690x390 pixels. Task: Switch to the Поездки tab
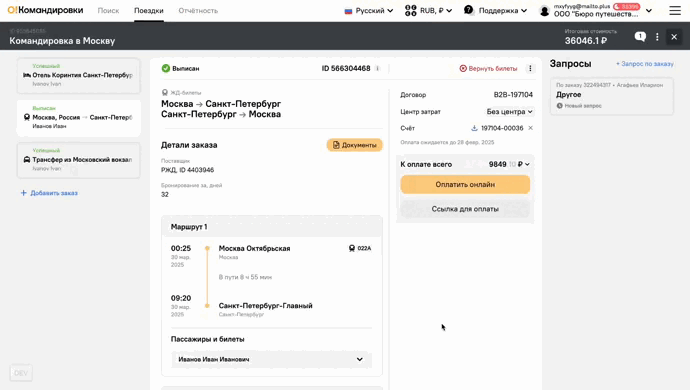149,11
